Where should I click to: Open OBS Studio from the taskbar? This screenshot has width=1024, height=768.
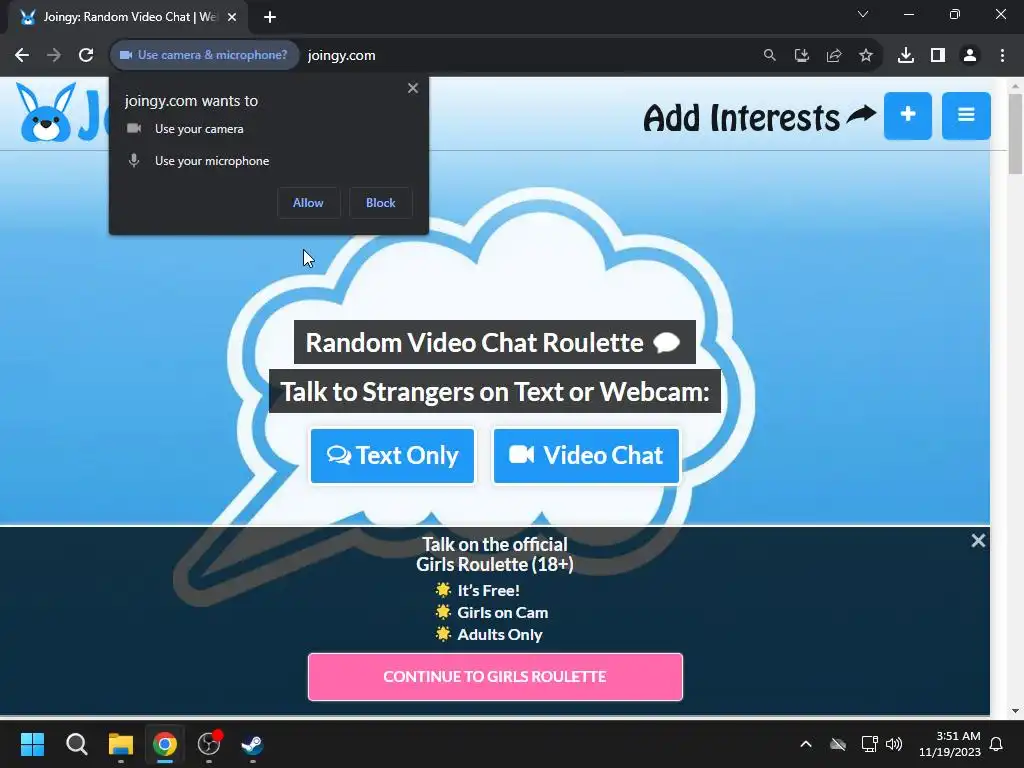(209, 744)
